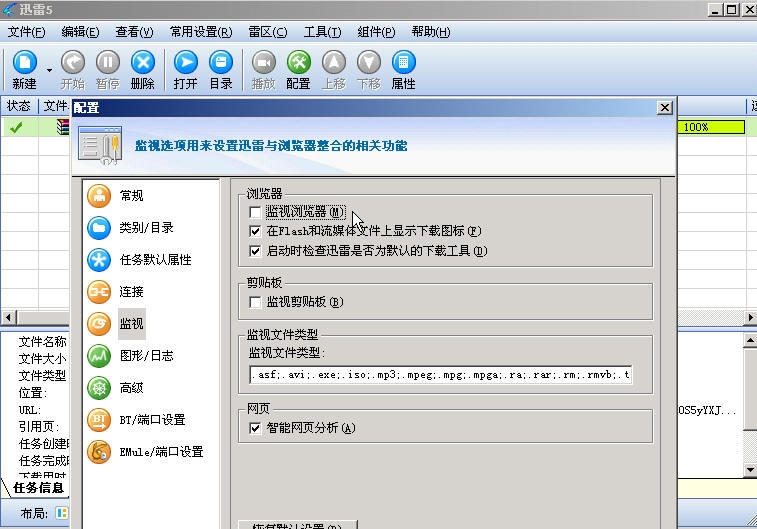Select the 常规 text label in settings list
757x529 pixels.
132,195
